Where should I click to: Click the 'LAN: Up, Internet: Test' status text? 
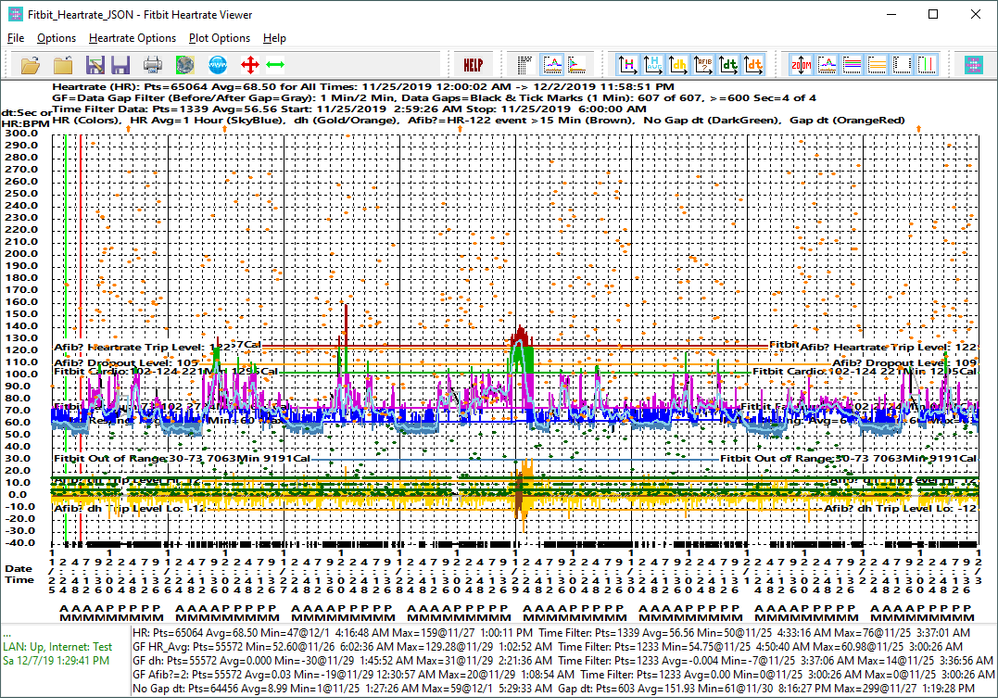click(x=57, y=646)
